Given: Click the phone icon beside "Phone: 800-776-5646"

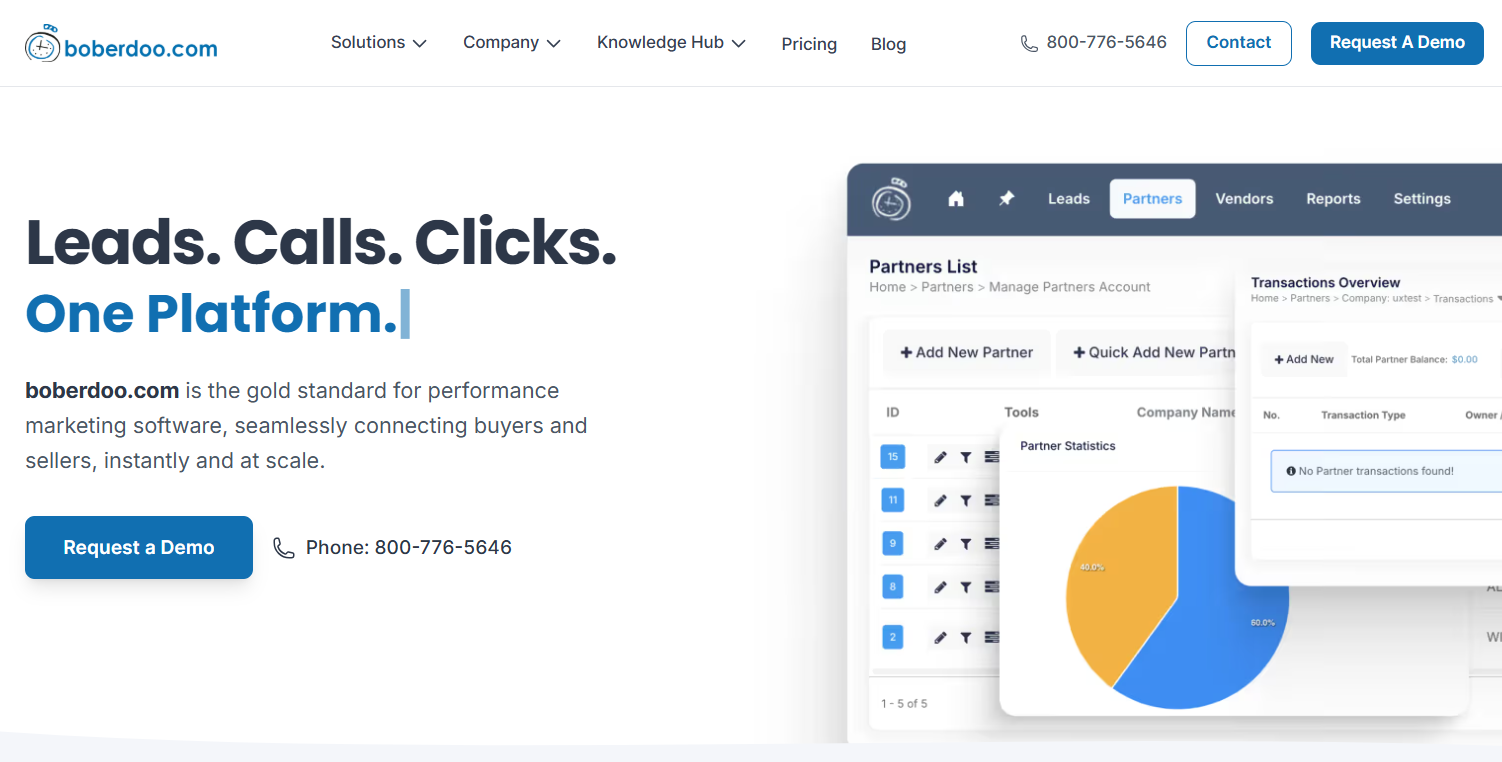Looking at the screenshot, I should pyautogui.click(x=284, y=547).
